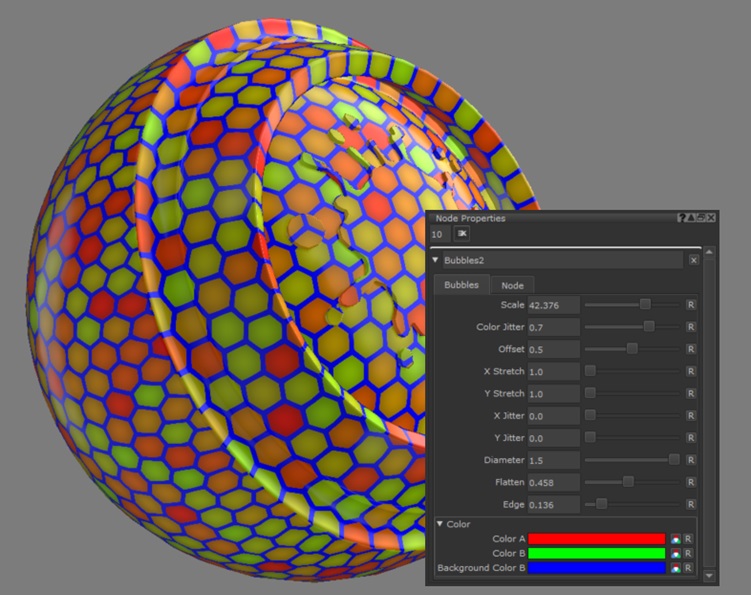Viewport: 751px width, 595px height.
Task: Remove the Bubbles2 node panel
Action: point(694,260)
